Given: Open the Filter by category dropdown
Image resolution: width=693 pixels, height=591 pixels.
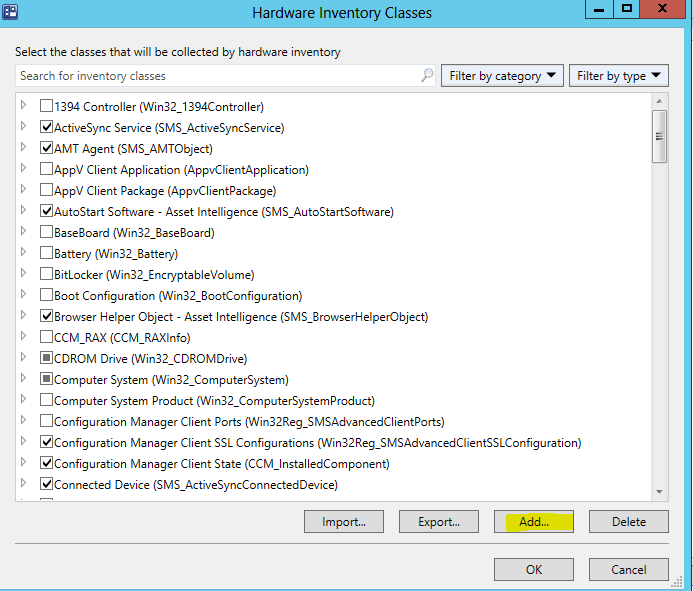Looking at the screenshot, I should 502,76.
